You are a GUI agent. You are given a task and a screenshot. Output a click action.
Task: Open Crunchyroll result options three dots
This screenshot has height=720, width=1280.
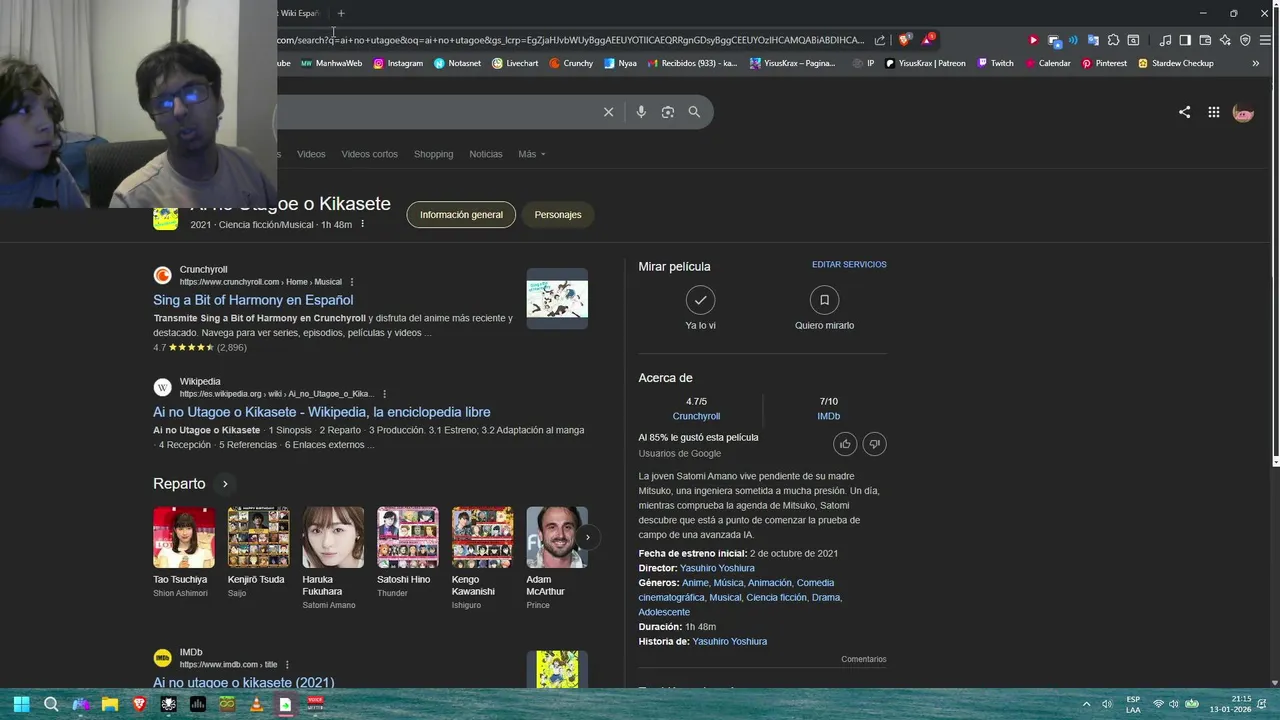[x=351, y=282]
